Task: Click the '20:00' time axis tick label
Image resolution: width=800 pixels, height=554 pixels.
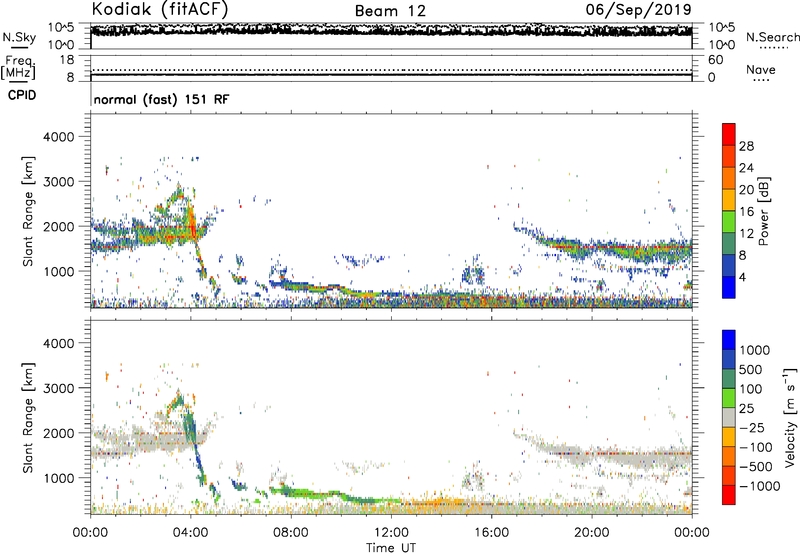Action: [x=591, y=533]
